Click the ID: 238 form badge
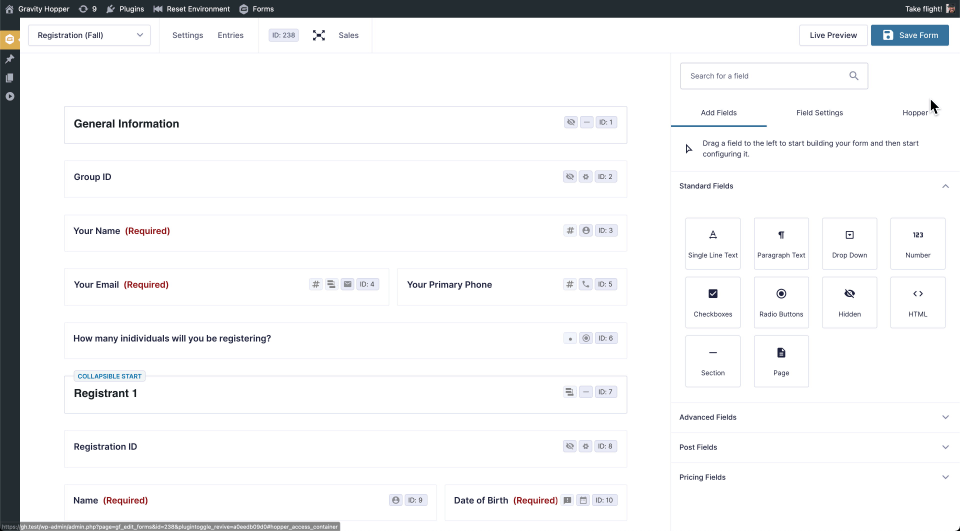 coord(283,36)
